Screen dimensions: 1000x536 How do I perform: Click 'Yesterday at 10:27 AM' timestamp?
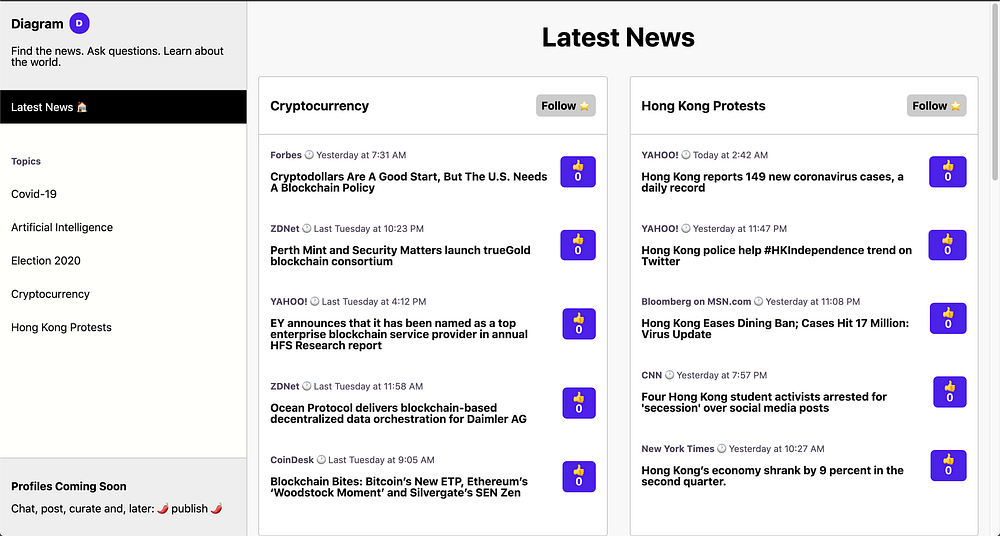coord(776,449)
